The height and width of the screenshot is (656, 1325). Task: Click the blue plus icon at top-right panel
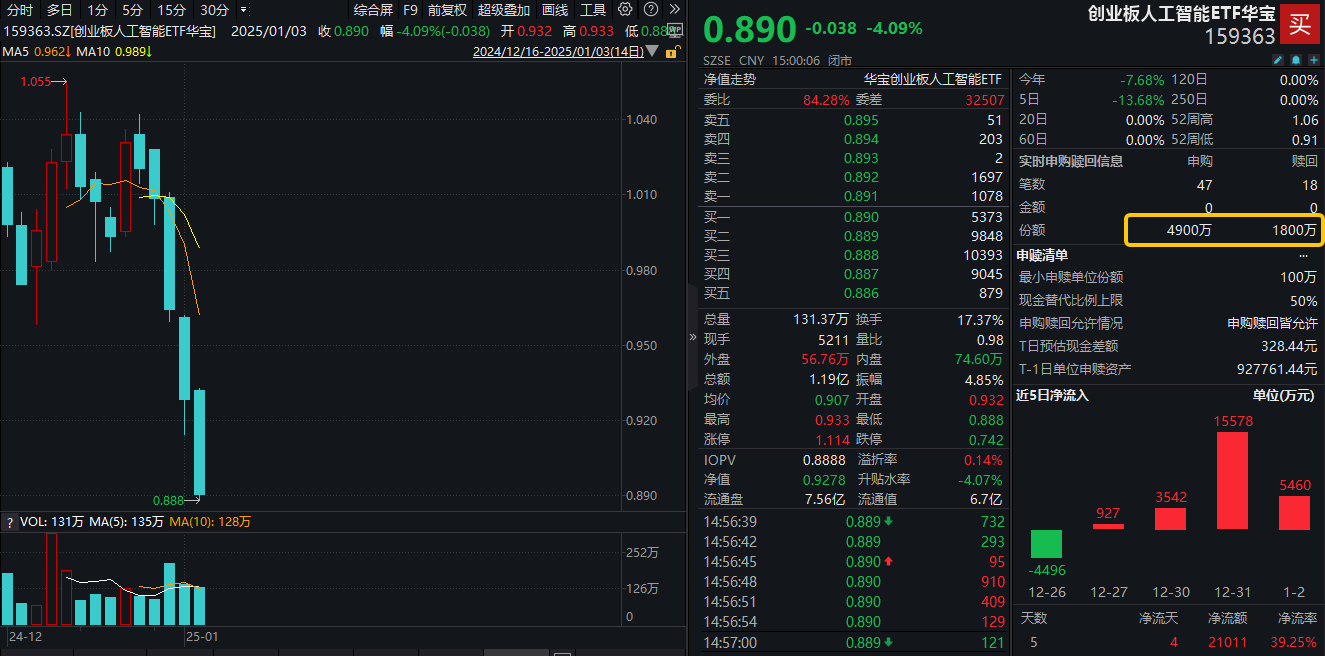click(x=1316, y=60)
